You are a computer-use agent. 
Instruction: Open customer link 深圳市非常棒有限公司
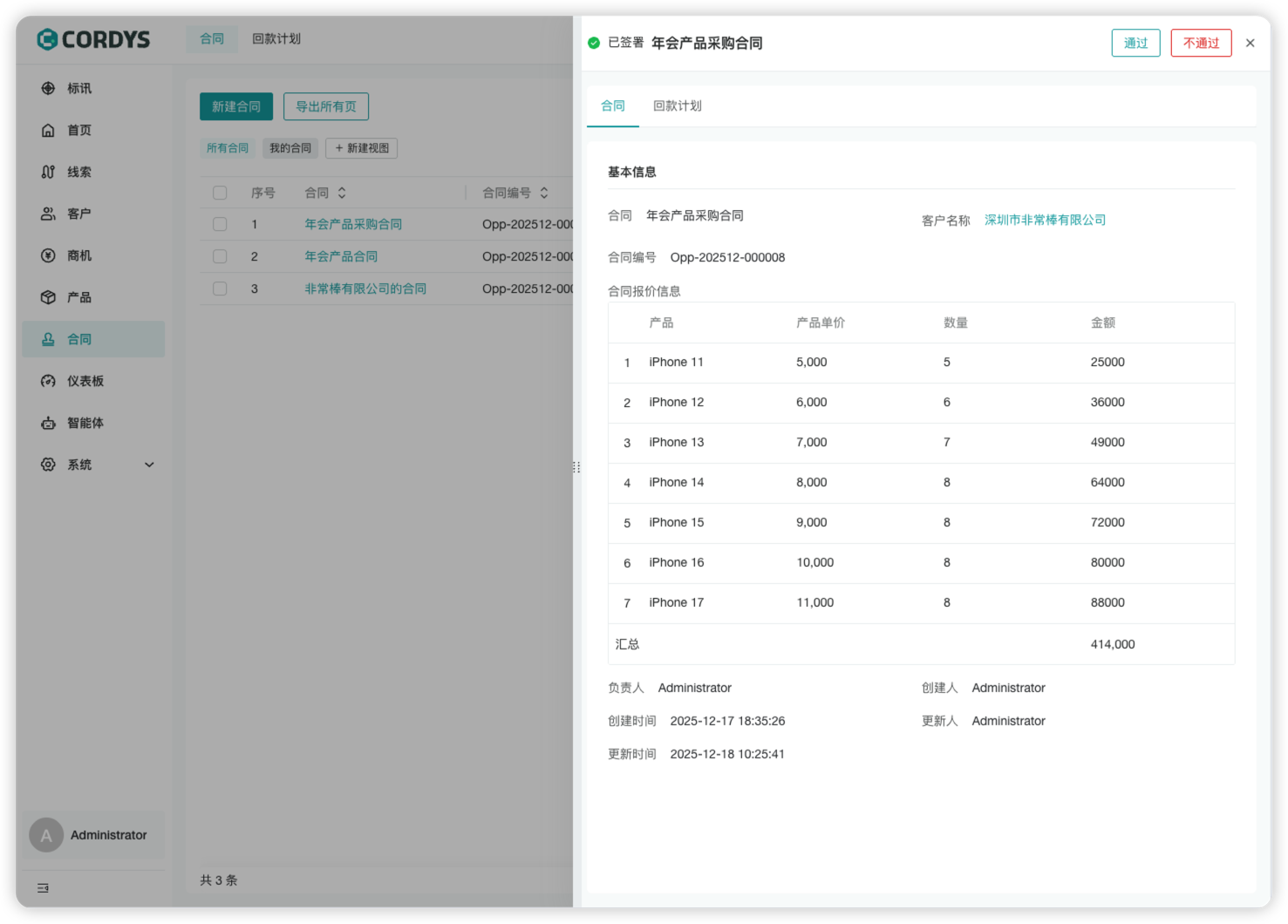pos(1045,219)
